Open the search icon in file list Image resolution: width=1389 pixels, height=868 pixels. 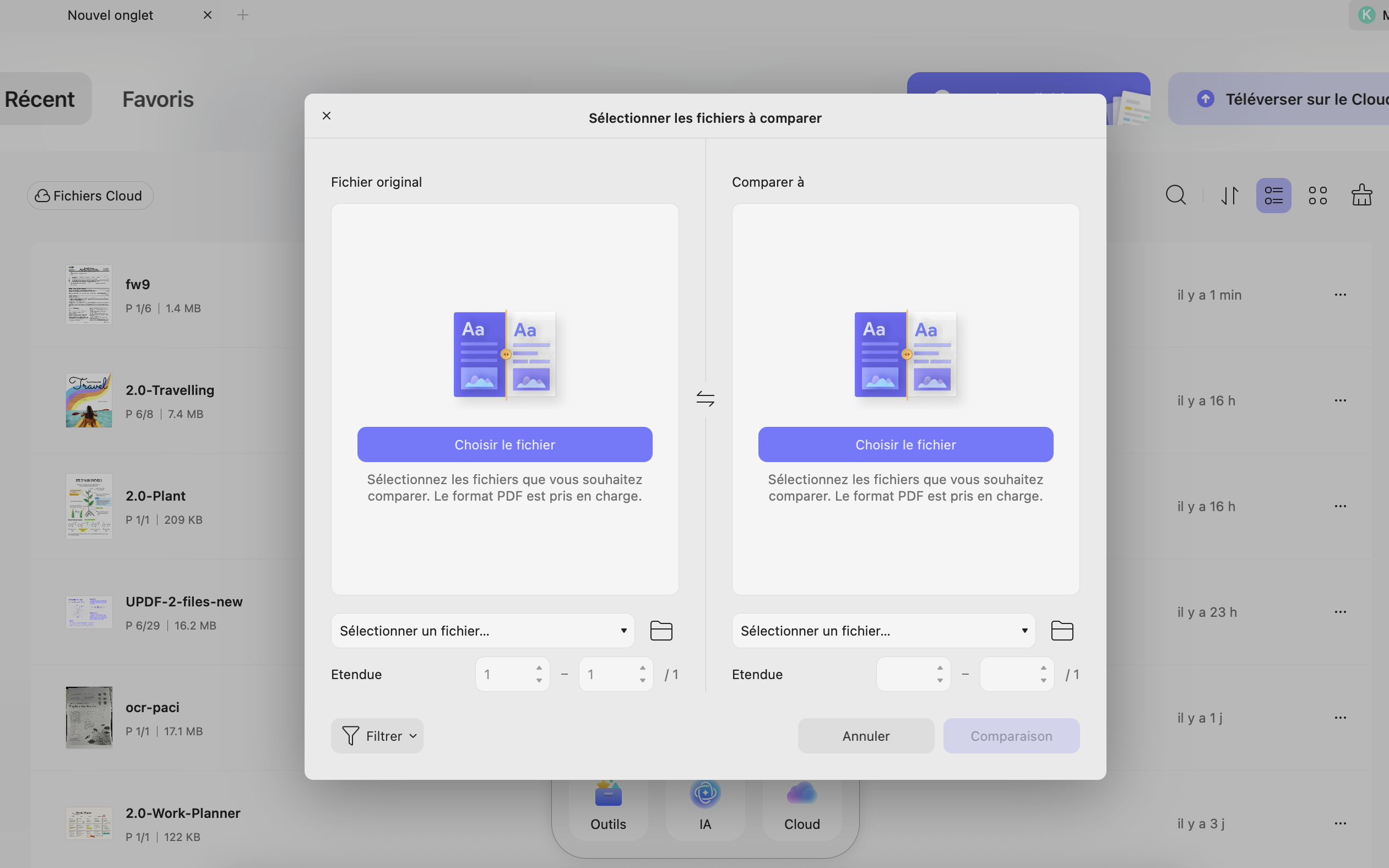coord(1175,195)
